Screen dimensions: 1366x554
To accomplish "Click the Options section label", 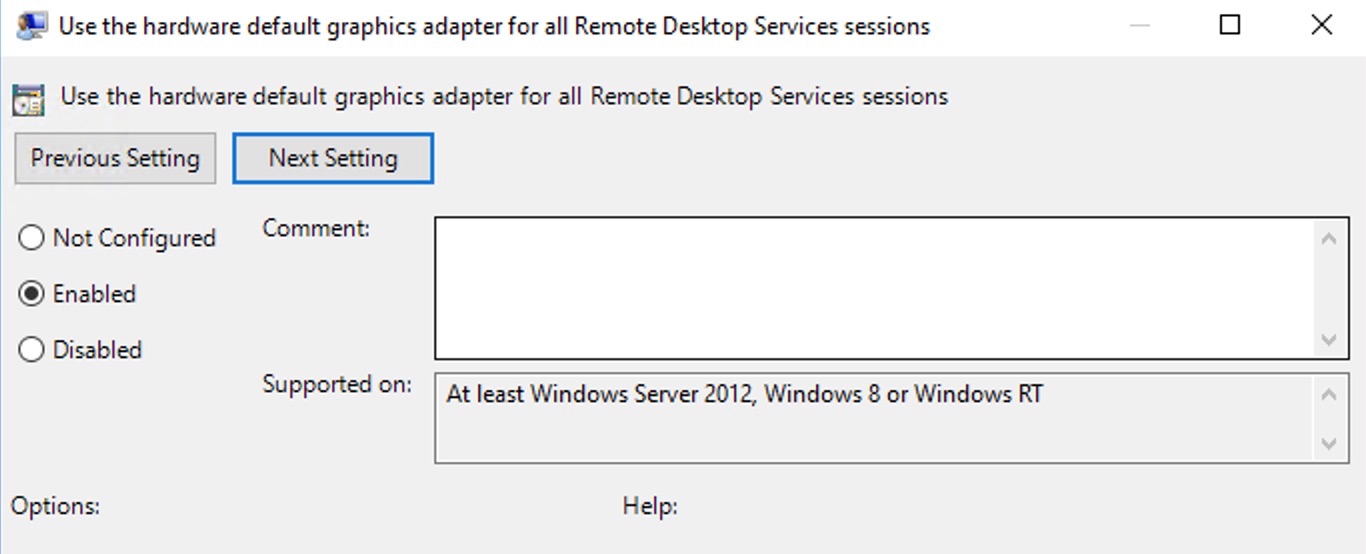I will pos(55,506).
